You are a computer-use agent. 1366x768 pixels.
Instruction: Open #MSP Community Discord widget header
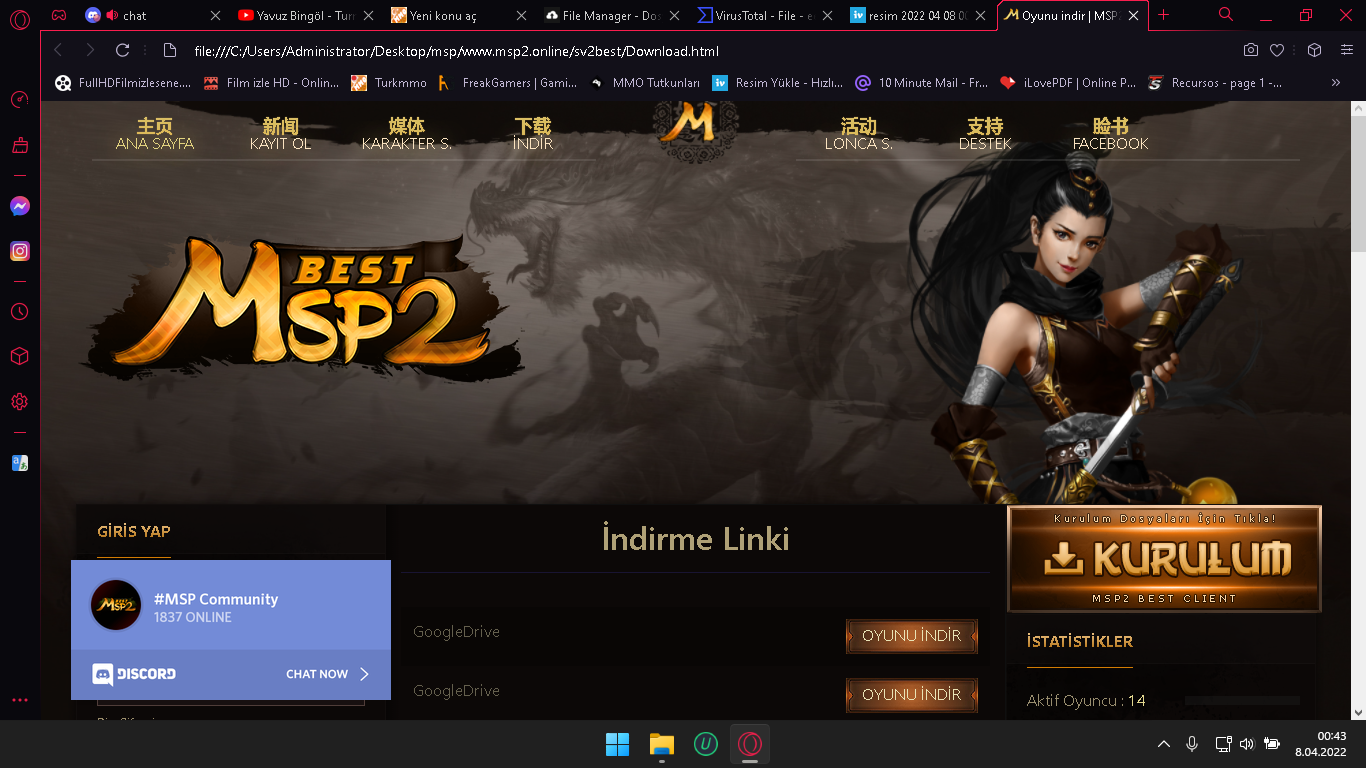pyautogui.click(x=231, y=605)
